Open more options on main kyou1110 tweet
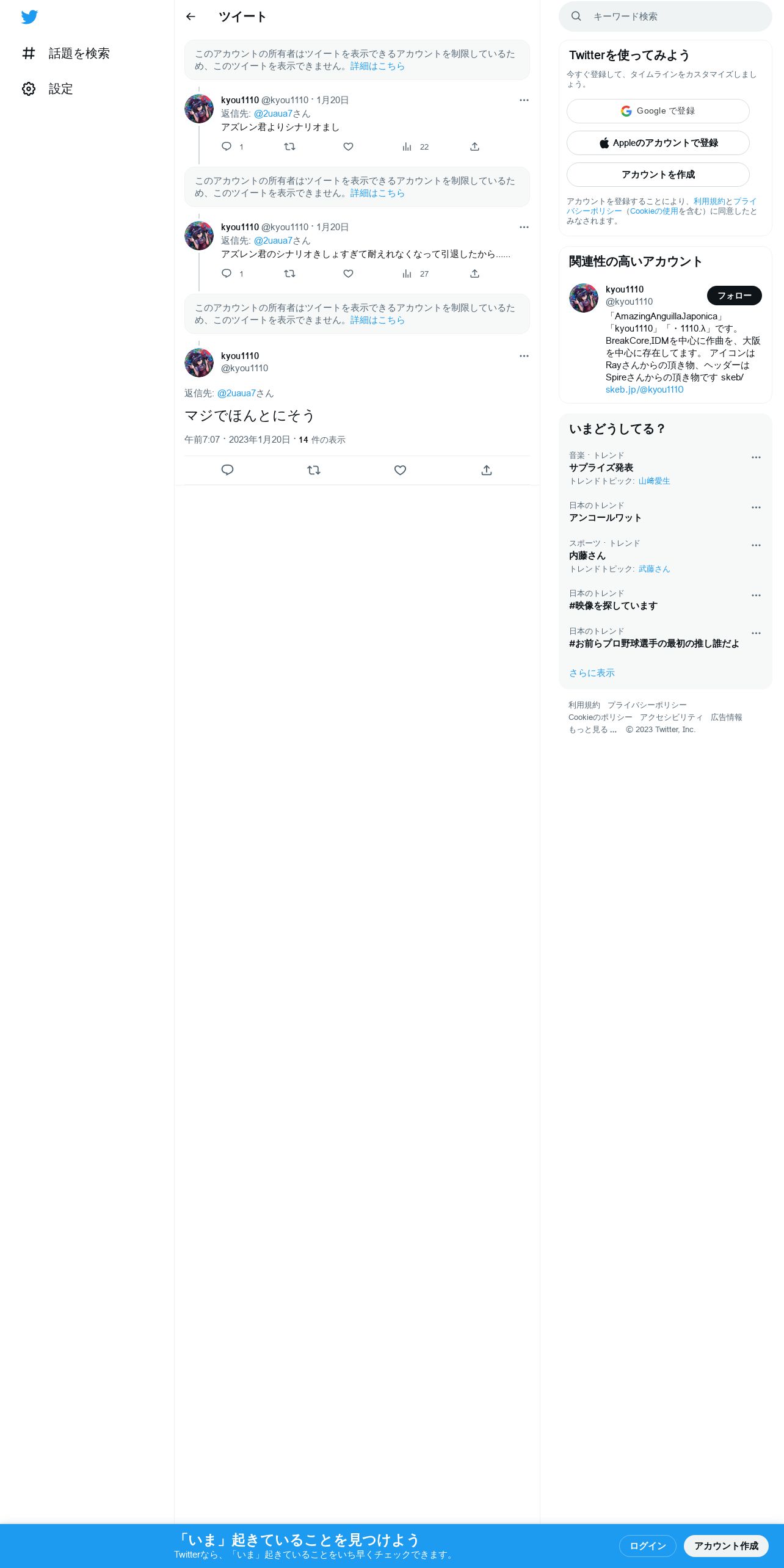The height and width of the screenshot is (1568, 784). point(524,356)
